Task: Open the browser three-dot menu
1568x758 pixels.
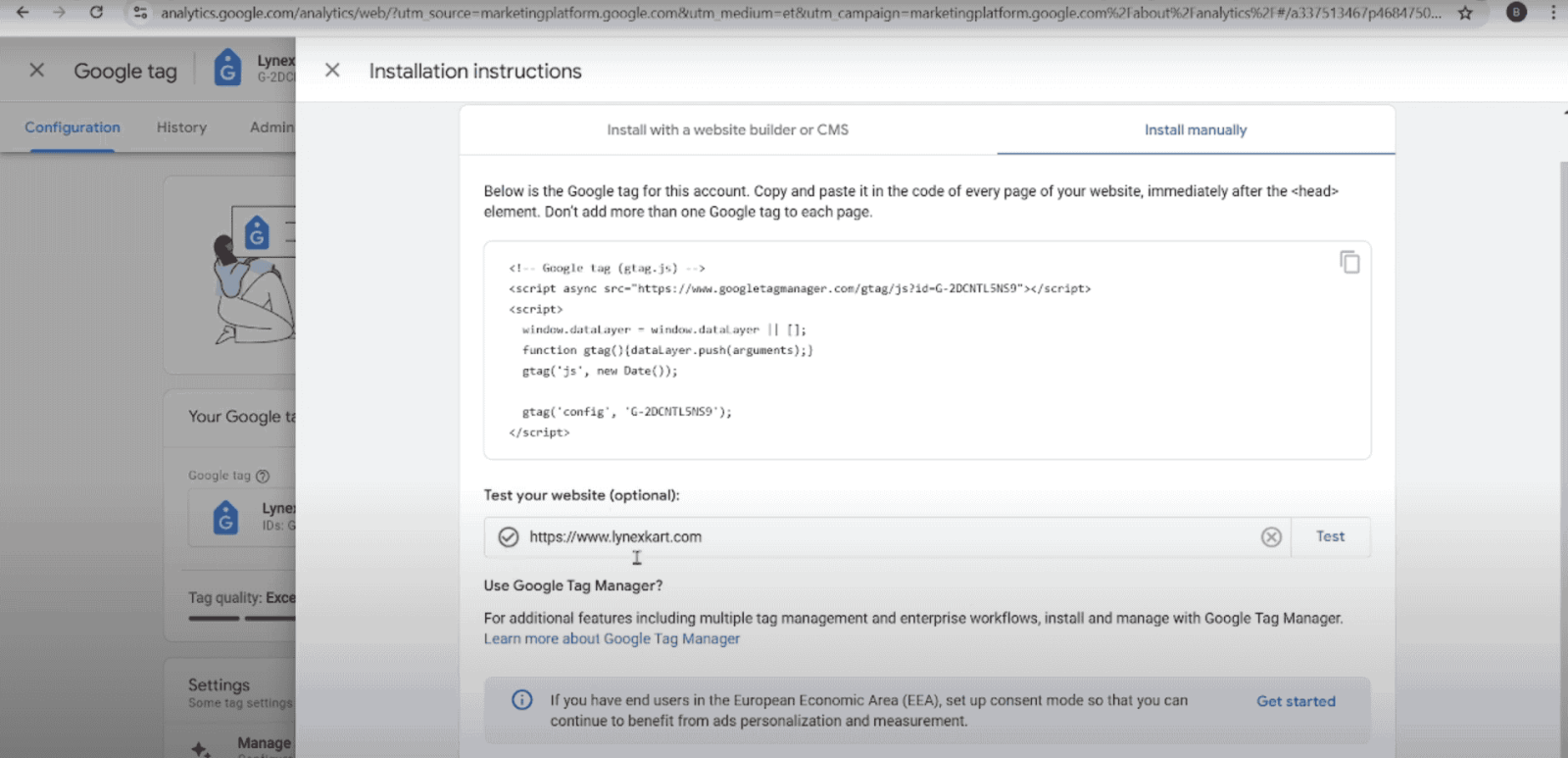Action: 1553,13
